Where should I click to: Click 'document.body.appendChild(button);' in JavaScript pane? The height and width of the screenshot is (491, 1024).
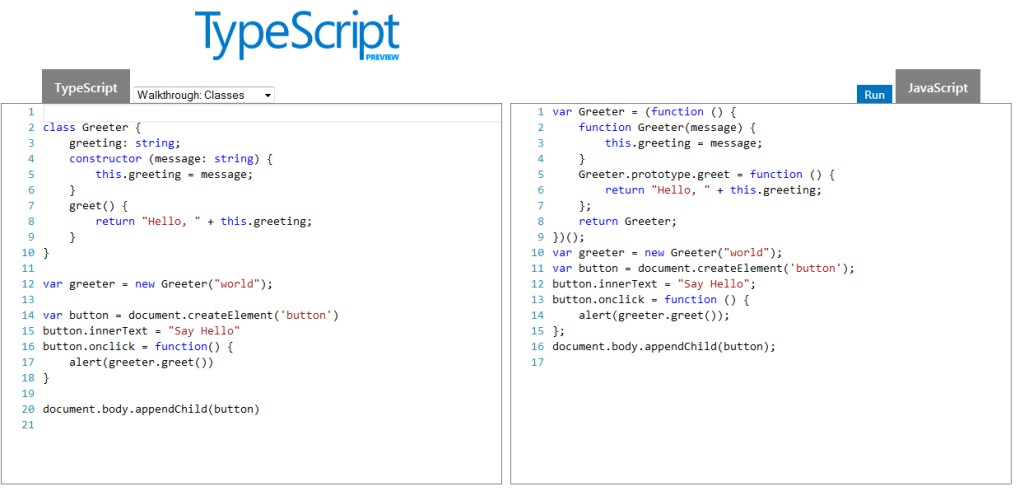point(664,347)
